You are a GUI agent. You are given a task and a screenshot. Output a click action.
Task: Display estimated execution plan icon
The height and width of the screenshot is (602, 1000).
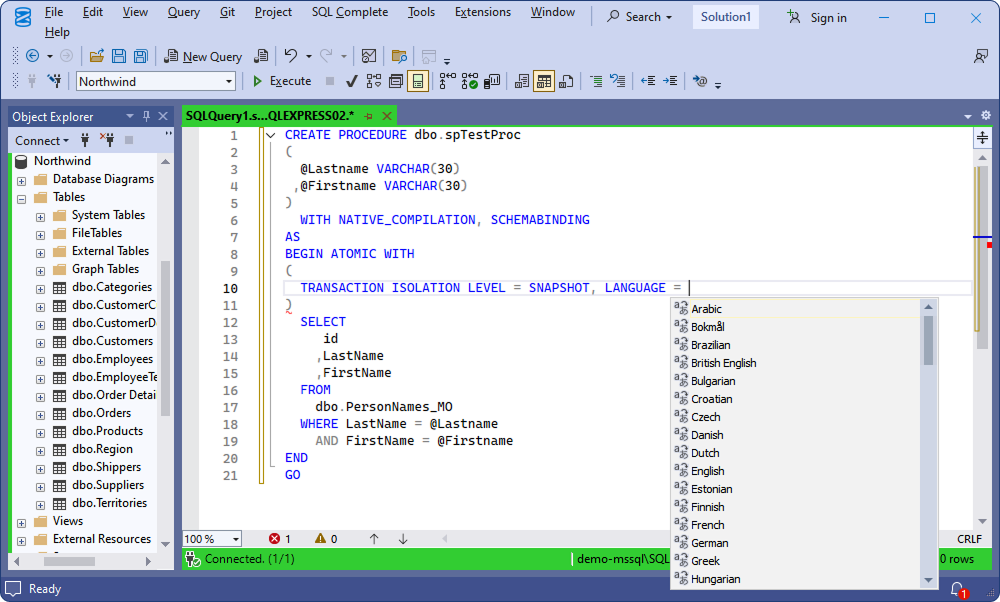pos(374,81)
